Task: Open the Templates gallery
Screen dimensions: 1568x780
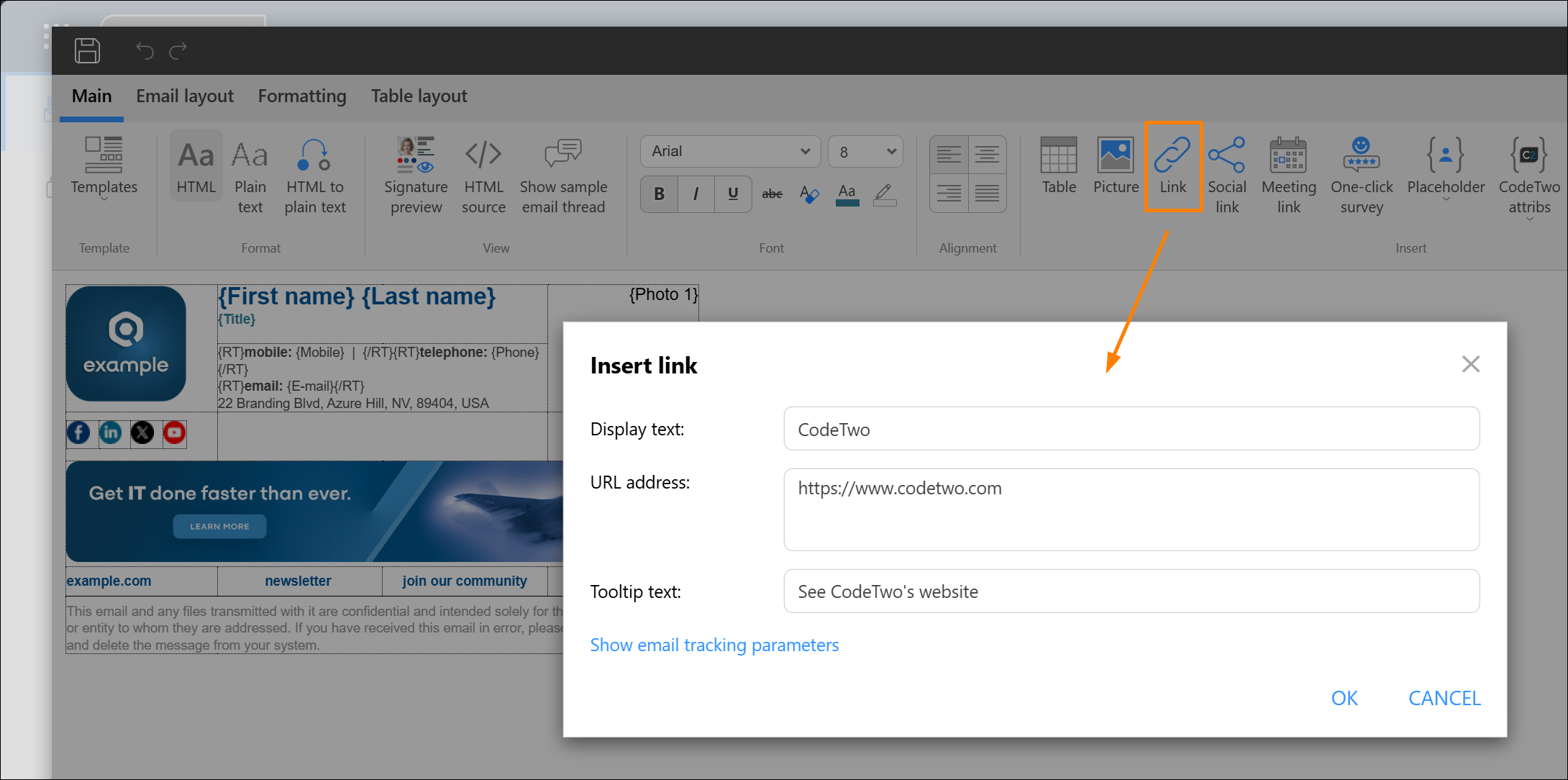Action: (104, 170)
